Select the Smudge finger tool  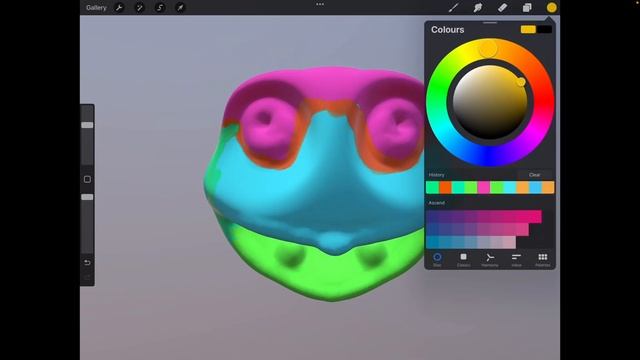pyautogui.click(x=478, y=8)
